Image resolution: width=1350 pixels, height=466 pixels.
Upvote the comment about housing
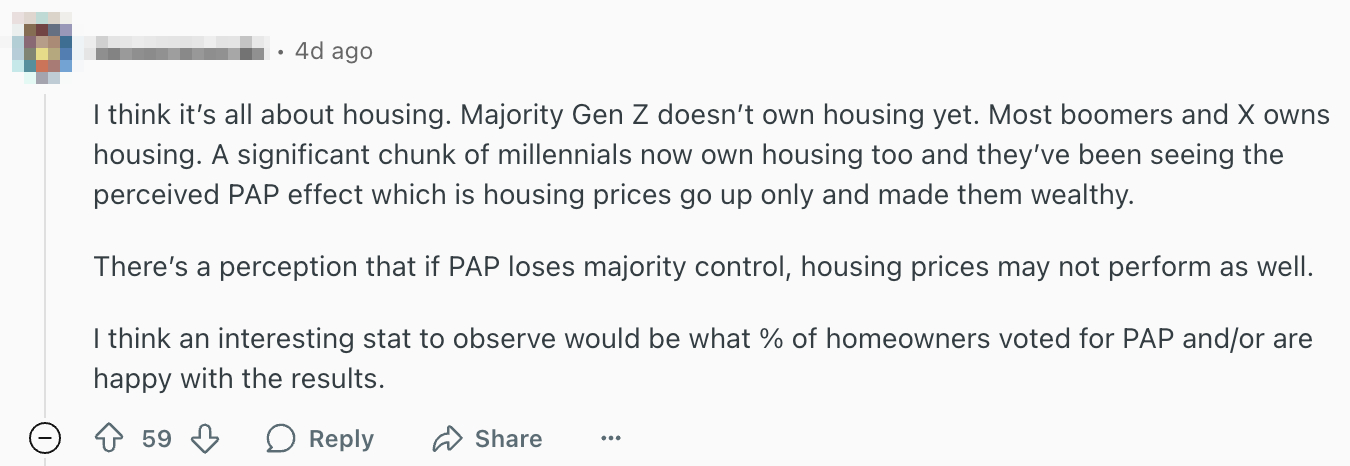pyautogui.click(x=107, y=438)
